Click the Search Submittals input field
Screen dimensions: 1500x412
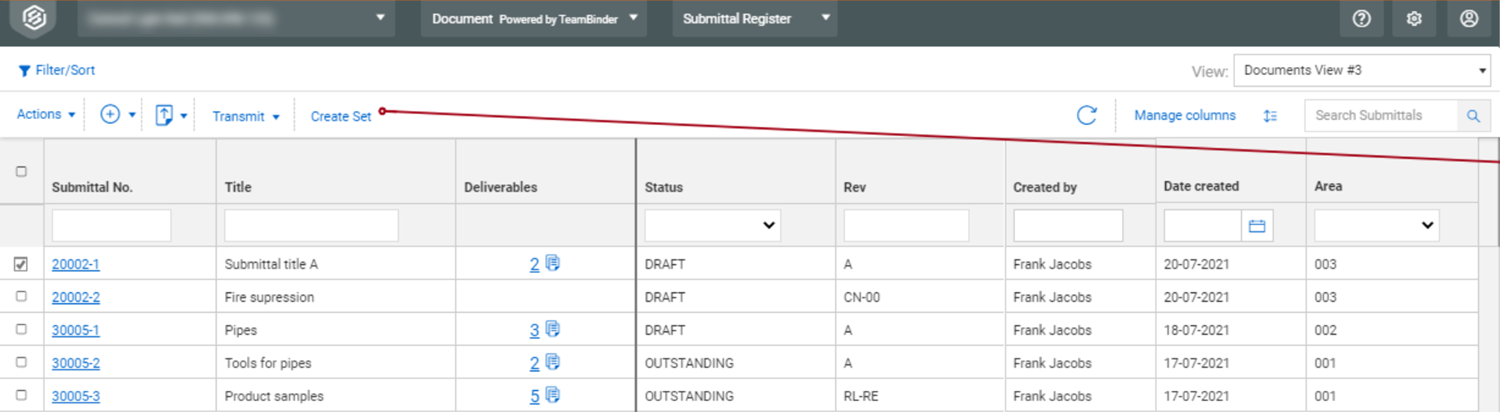(1380, 116)
